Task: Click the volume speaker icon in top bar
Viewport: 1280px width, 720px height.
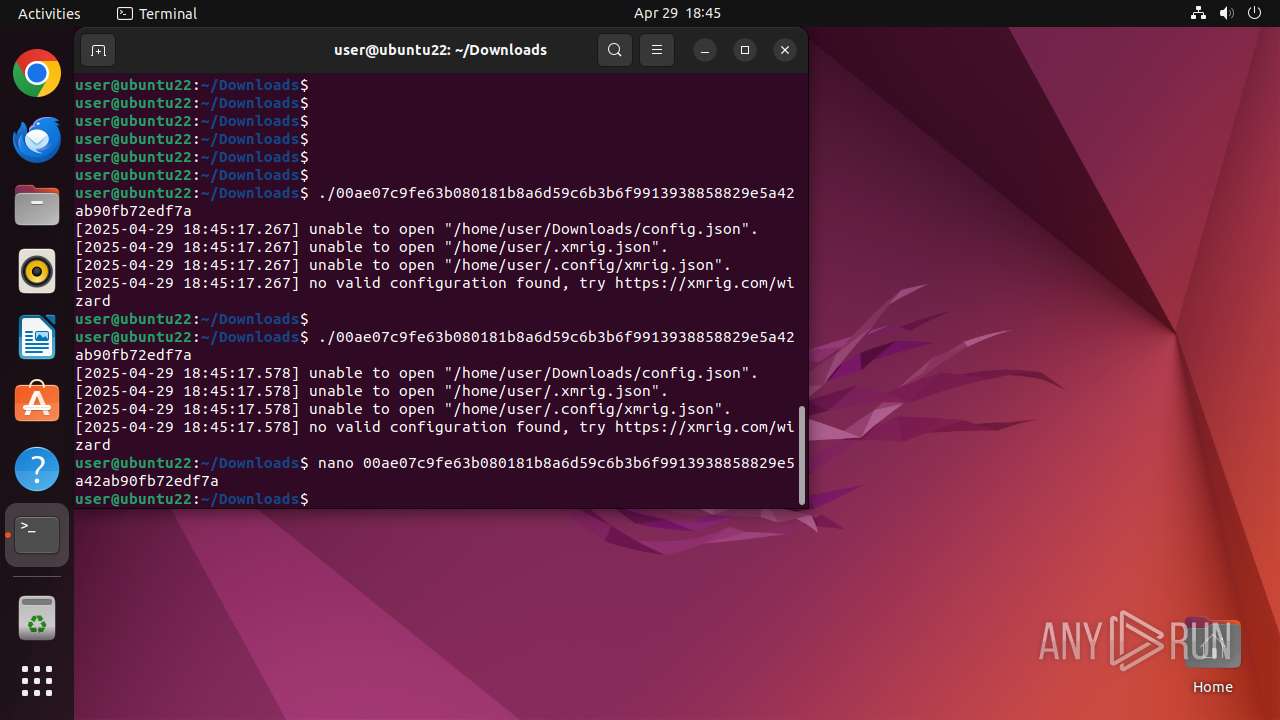Action: (1226, 13)
